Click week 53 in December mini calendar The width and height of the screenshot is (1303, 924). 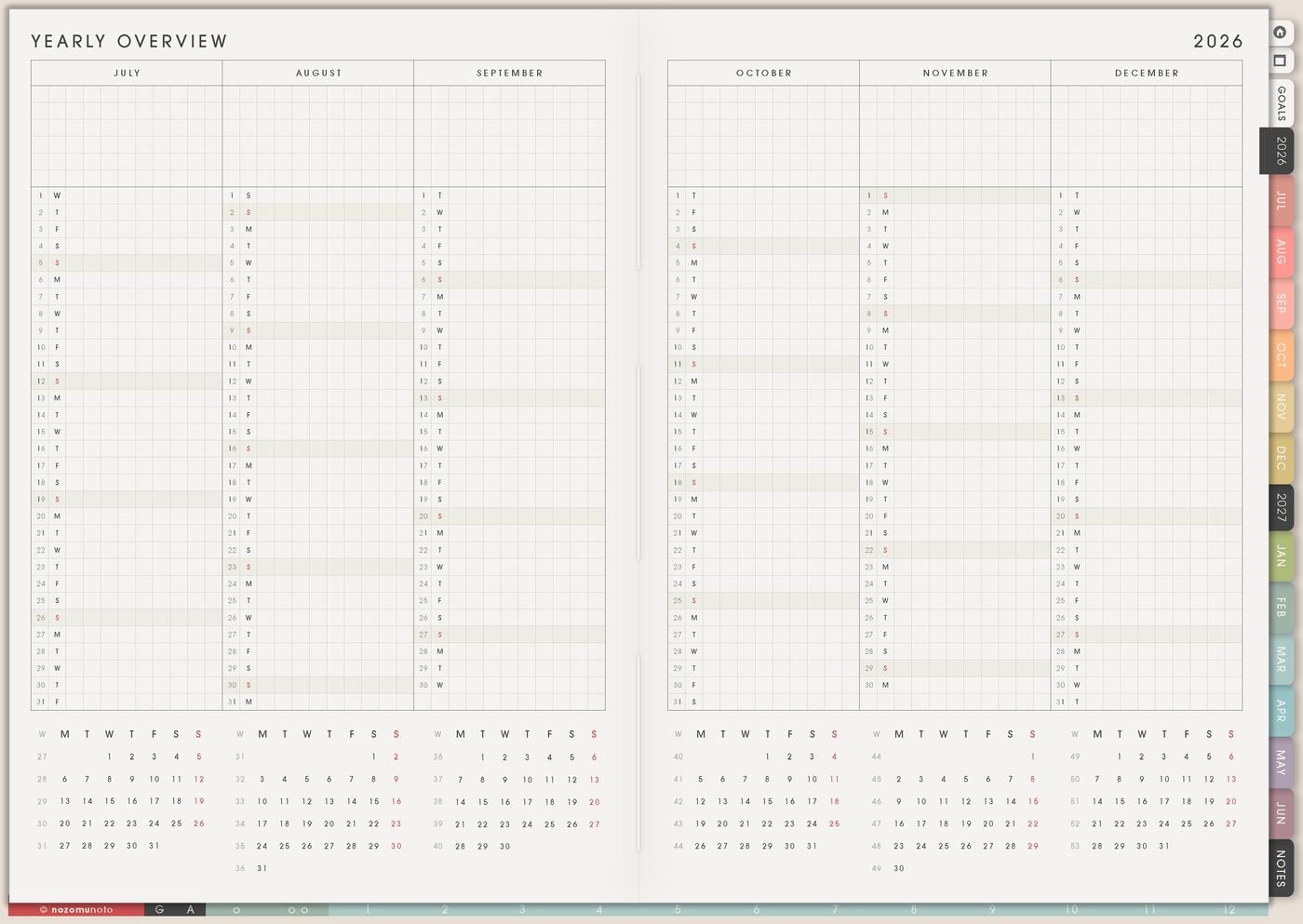click(x=1075, y=846)
